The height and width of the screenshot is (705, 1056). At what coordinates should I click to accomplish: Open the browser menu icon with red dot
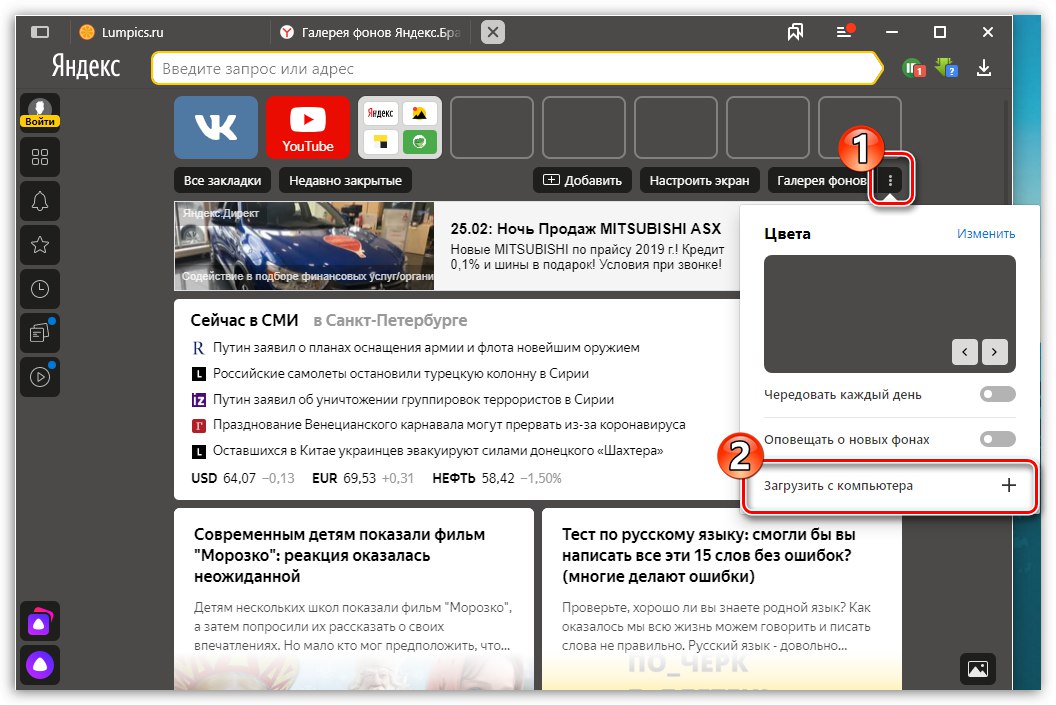[x=845, y=31]
